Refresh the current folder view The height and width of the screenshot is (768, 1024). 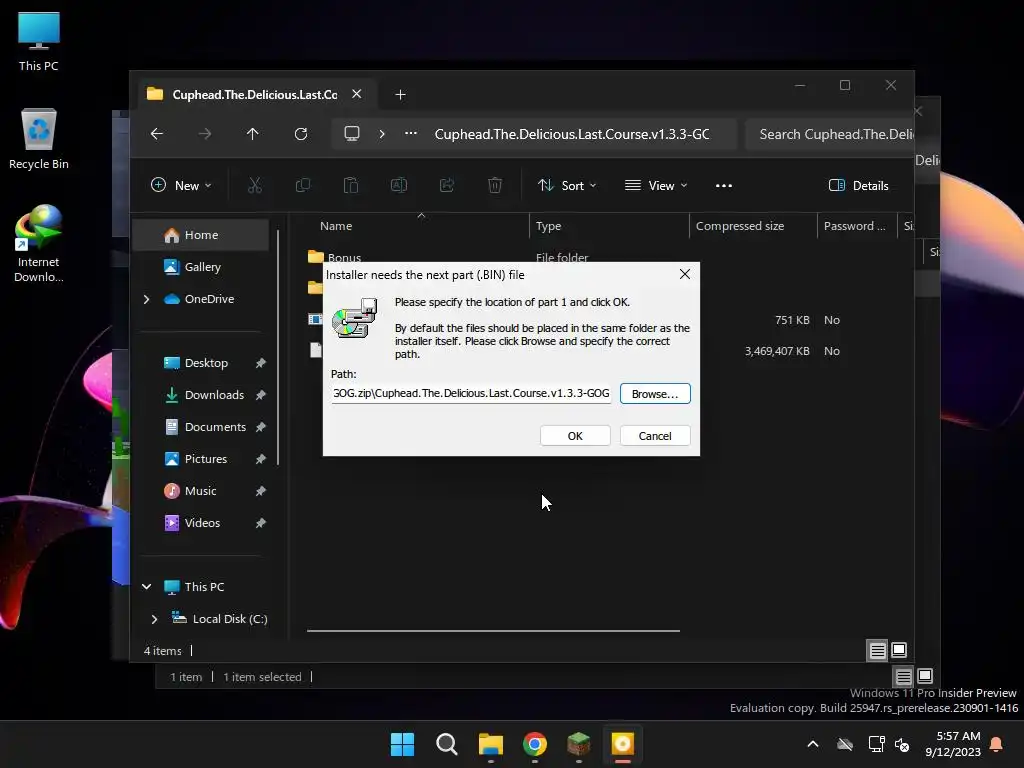pyautogui.click(x=301, y=134)
